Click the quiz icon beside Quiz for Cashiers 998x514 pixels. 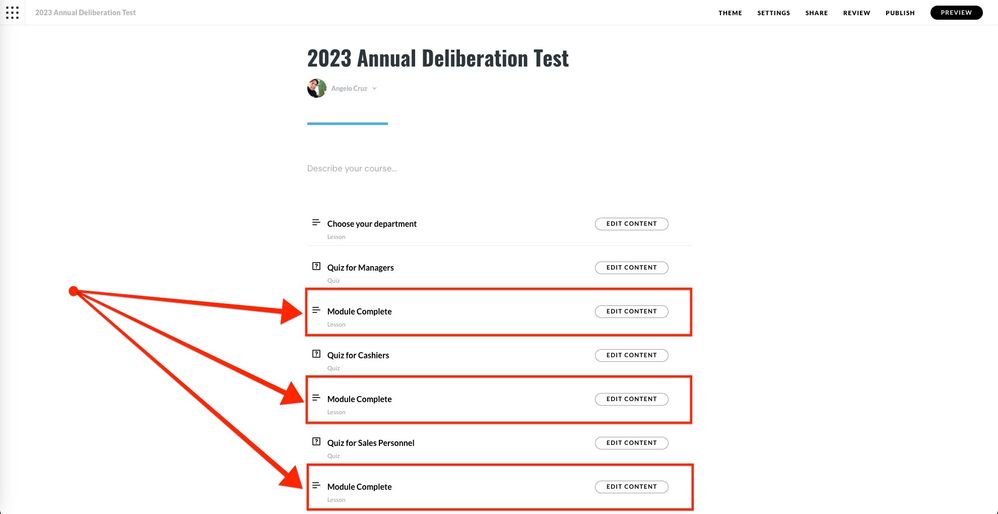[x=316, y=354]
